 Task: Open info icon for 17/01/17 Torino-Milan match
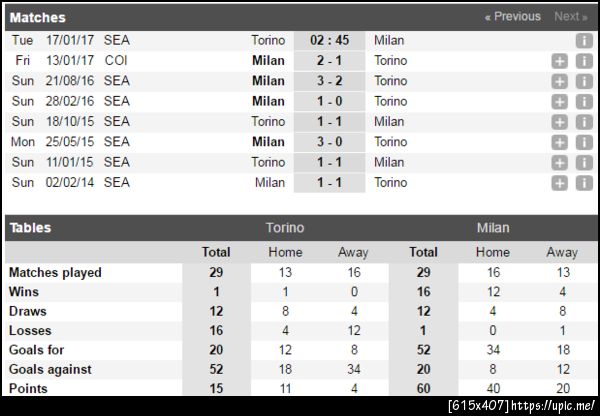pyautogui.click(x=583, y=41)
